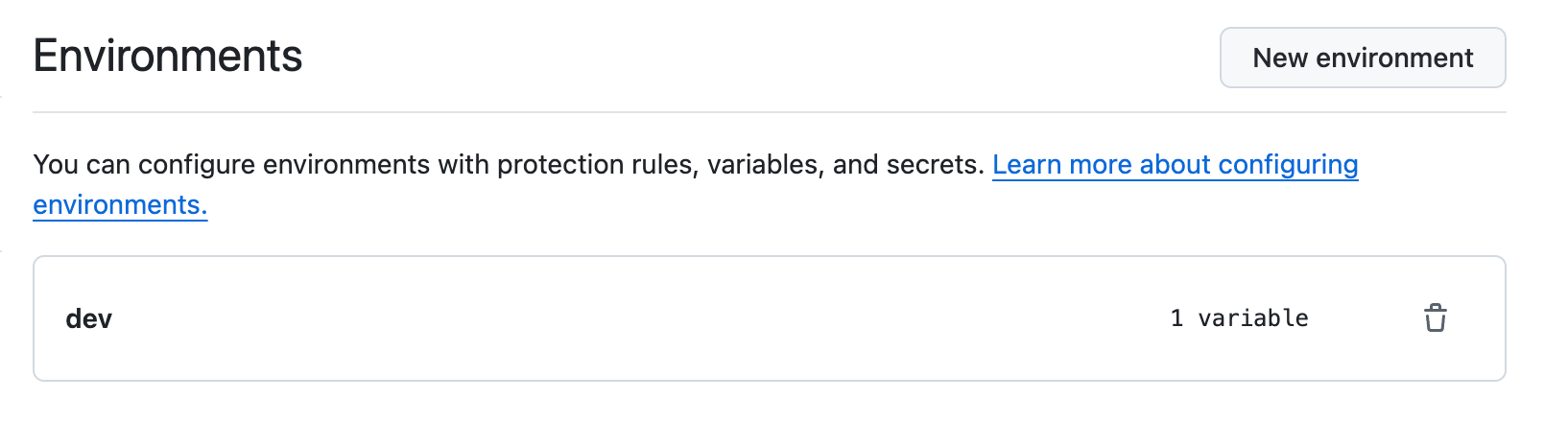
Task: Click 'Learn more about configuring' blue text
Action: click(x=1174, y=165)
